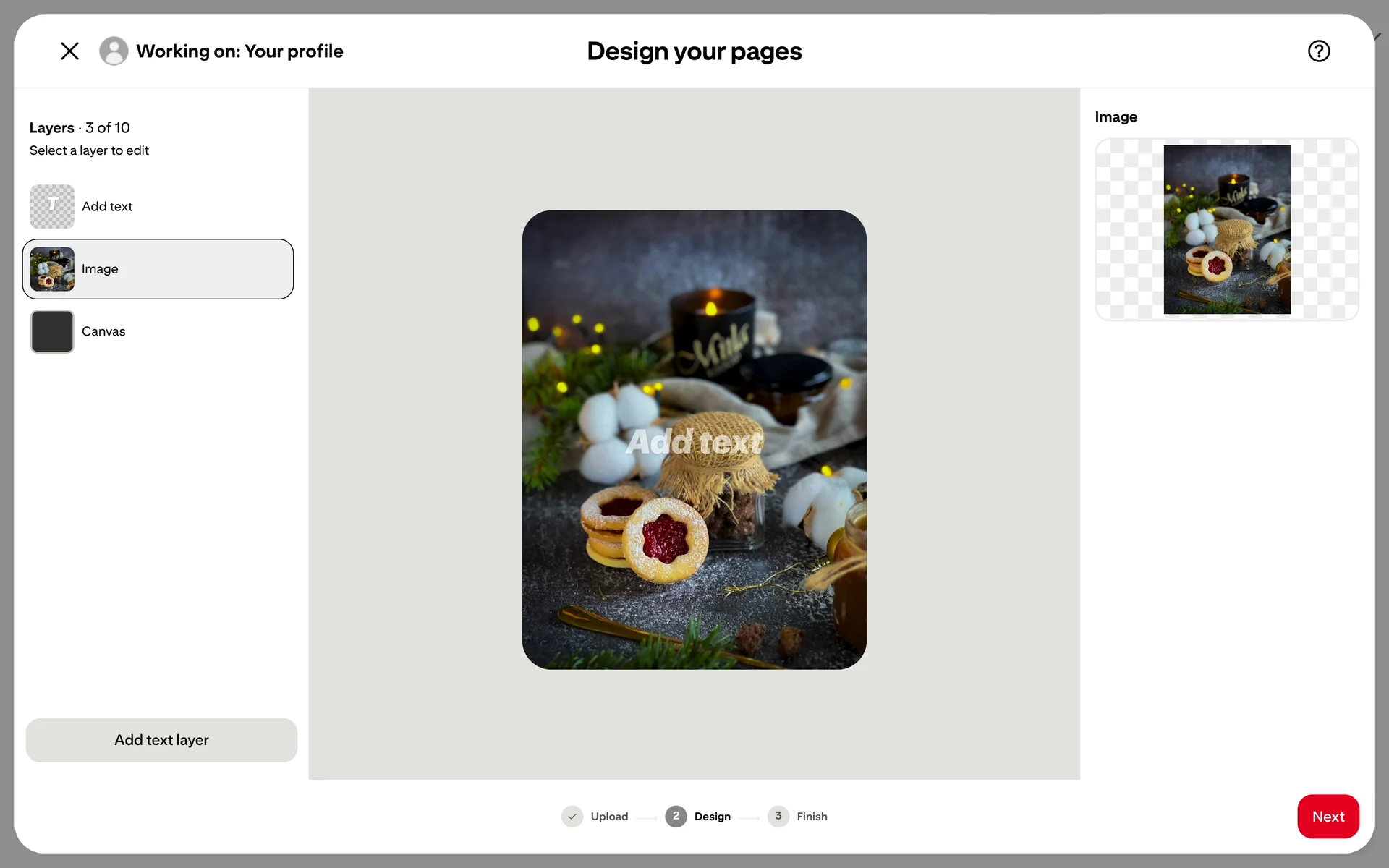Image resolution: width=1389 pixels, height=868 pixels.
Task: Click the Upload step checkmark icon
Action: (572, 817)
